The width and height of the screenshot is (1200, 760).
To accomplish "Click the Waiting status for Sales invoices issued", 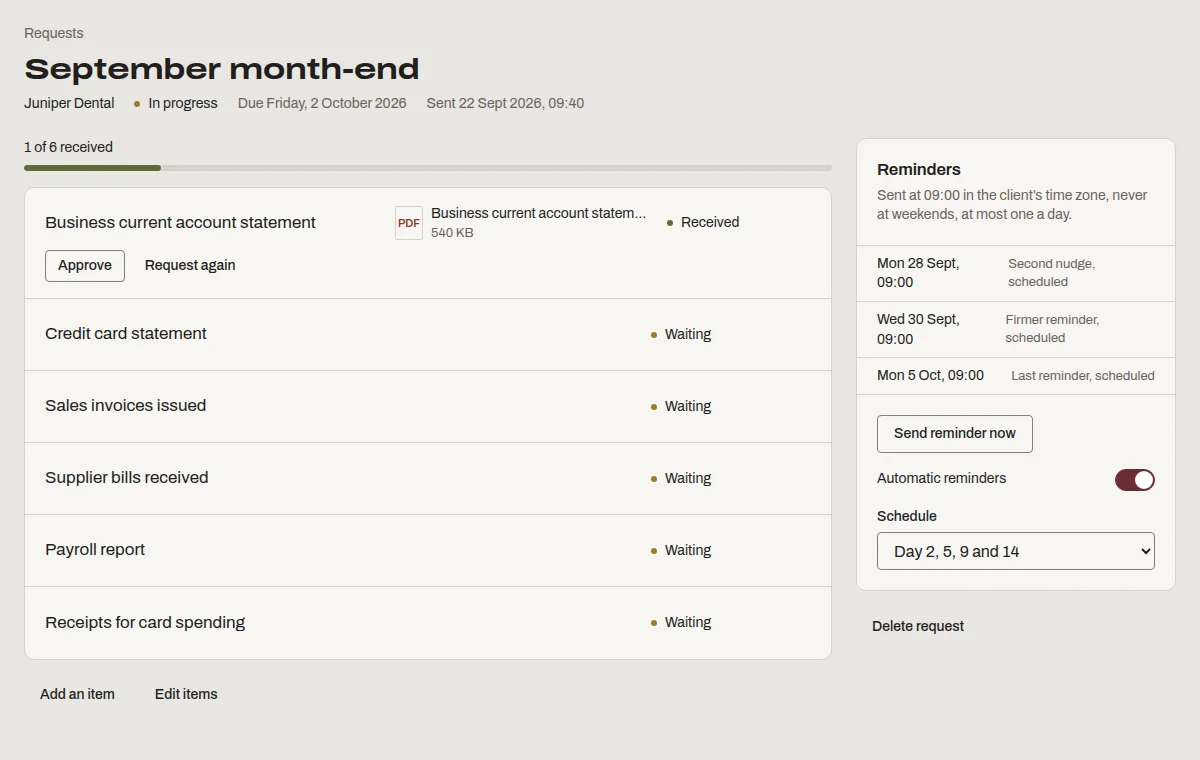I will point(681,407).
